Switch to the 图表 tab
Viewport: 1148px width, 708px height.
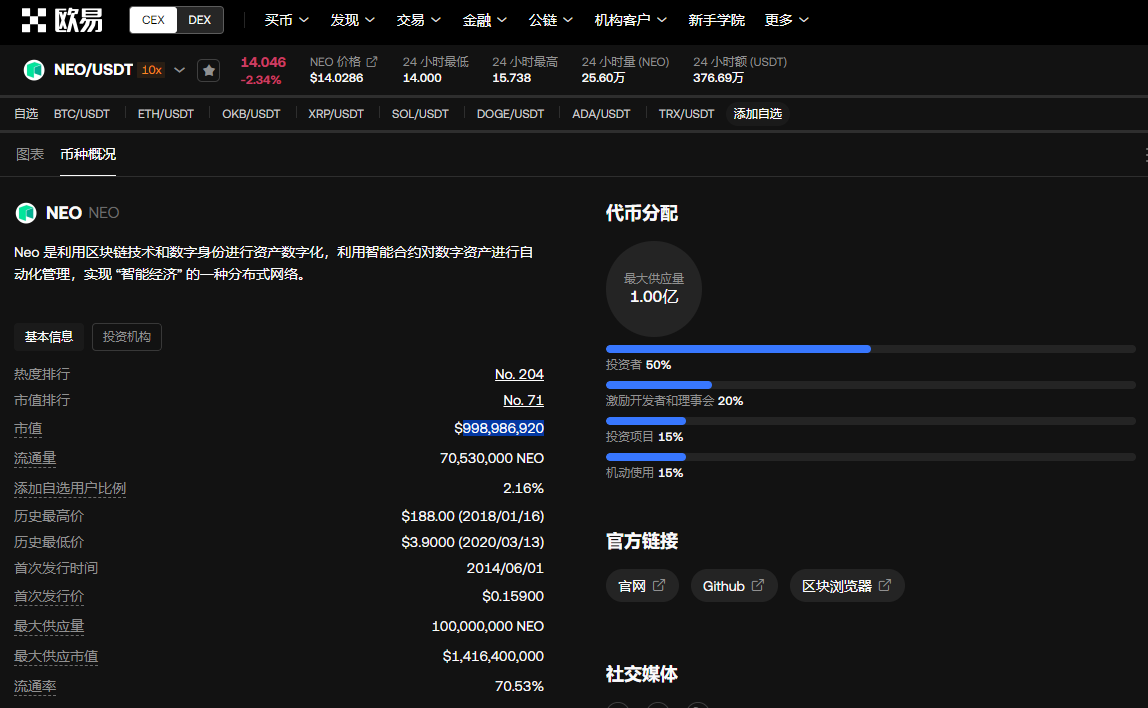[30, 154]
